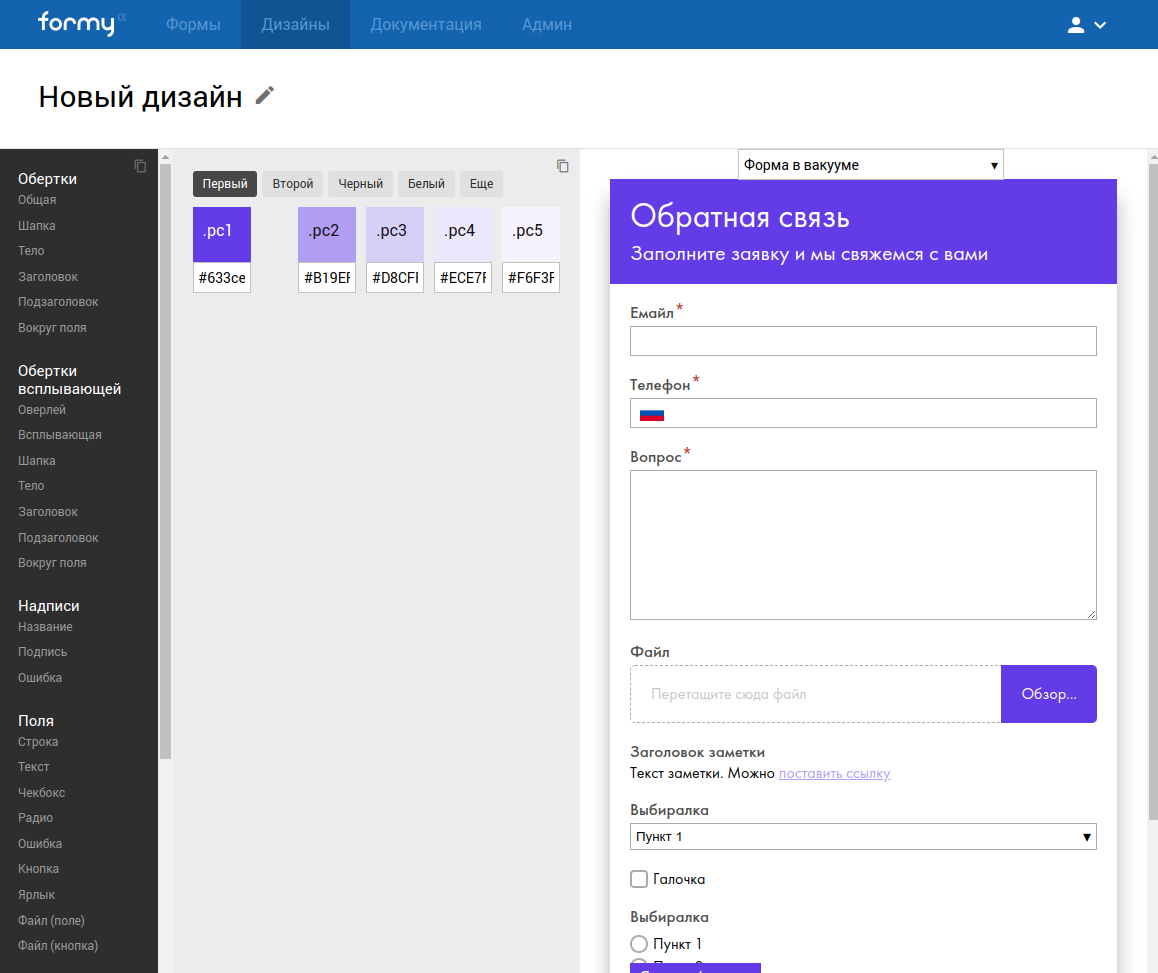Viewport: 1158px width, 973px height.
Task: Select the .pc2 color swatch
Action: click(x=326, y=234)
